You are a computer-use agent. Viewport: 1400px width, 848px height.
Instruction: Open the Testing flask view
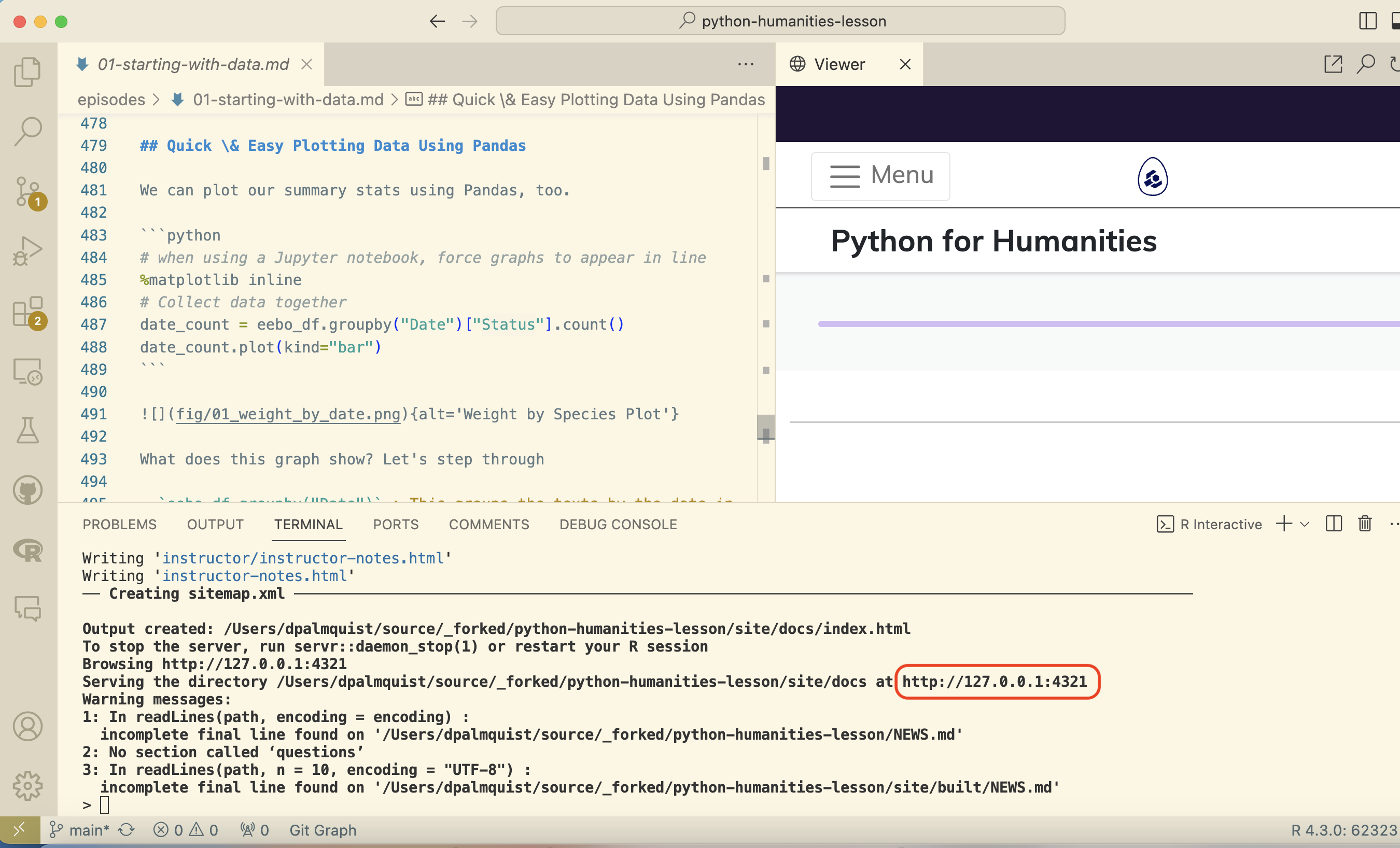coord(27,430)
